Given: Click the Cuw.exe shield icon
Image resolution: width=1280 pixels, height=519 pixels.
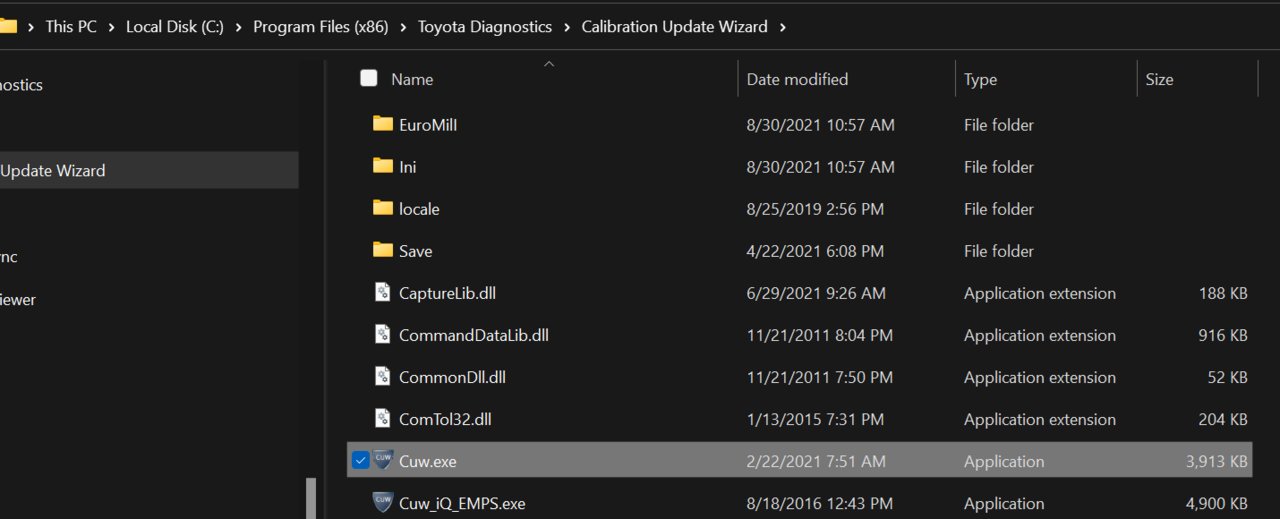Looking at the screenshot, I should point(383,460).
